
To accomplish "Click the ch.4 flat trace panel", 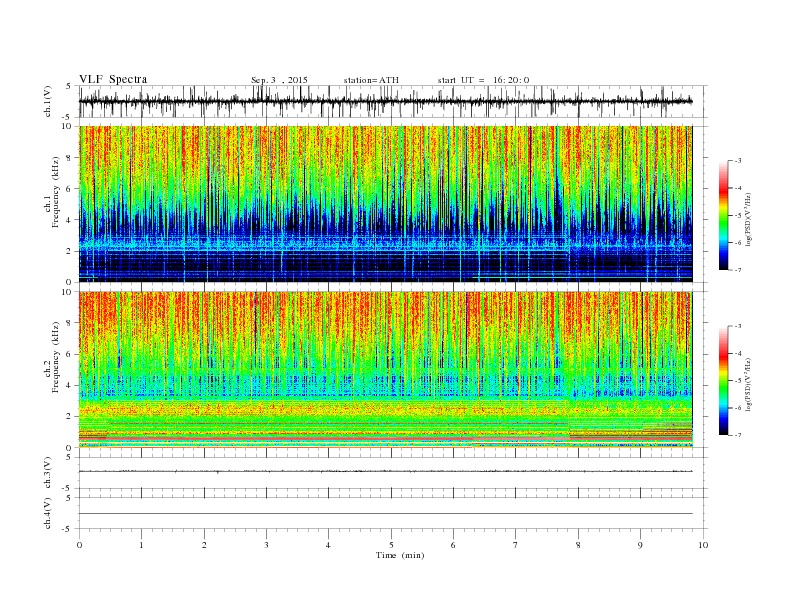I will pyautogui.click(x=393, y=513).
